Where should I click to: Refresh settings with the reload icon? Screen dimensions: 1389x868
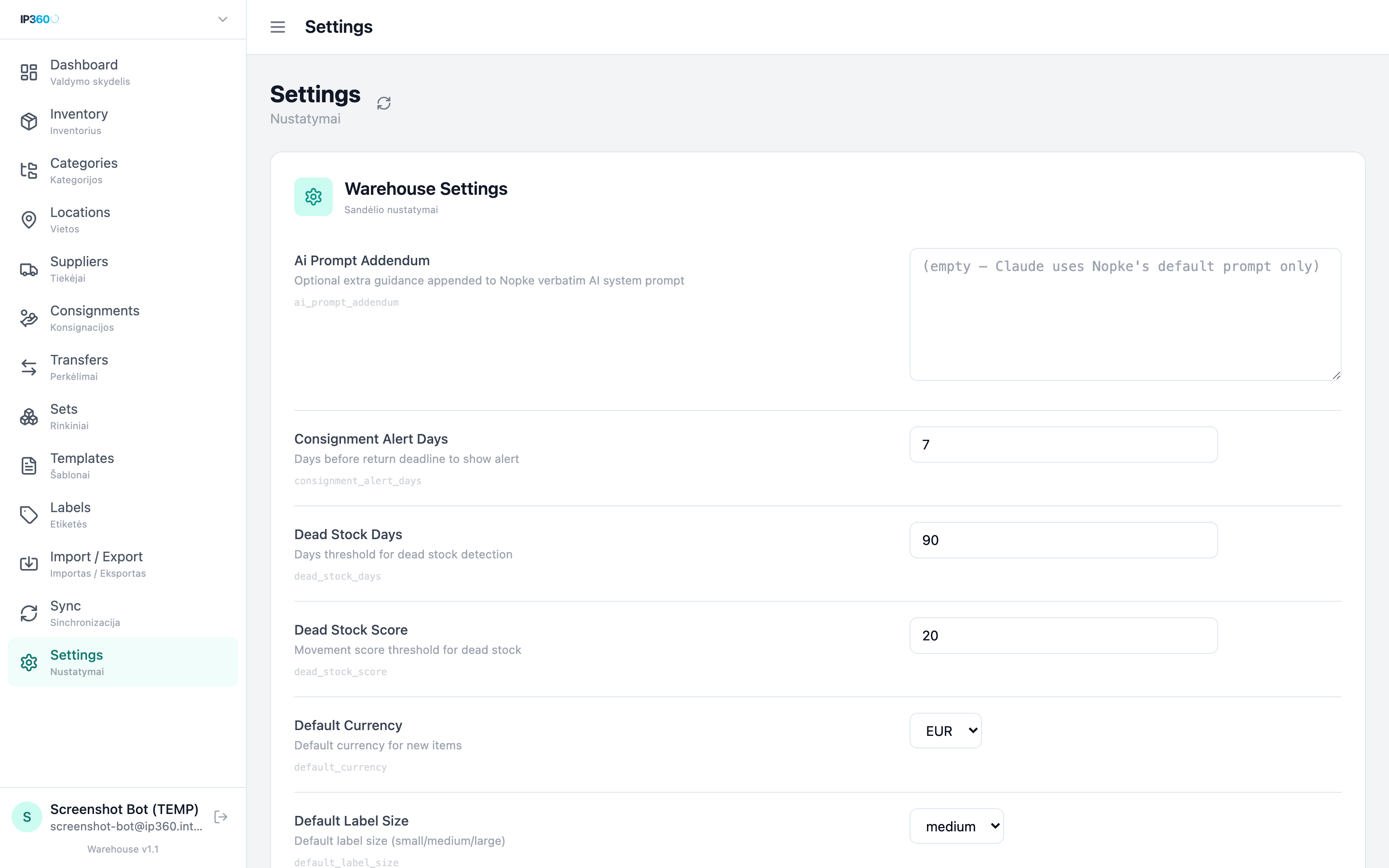(384, 103)
